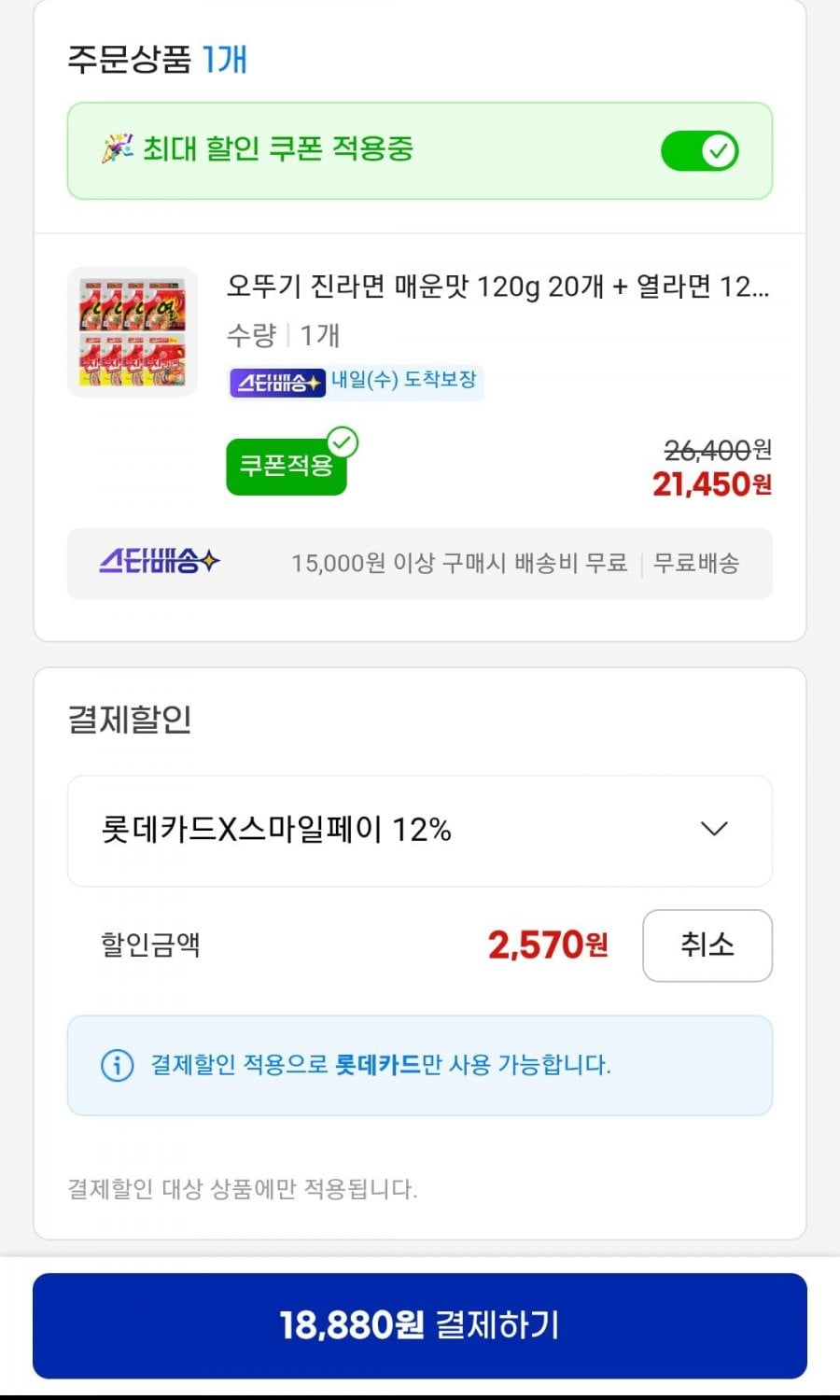
Task: Toggle off the 최대 할인 쿠폰 적용중 switch
Action: [x=699, y=151]
